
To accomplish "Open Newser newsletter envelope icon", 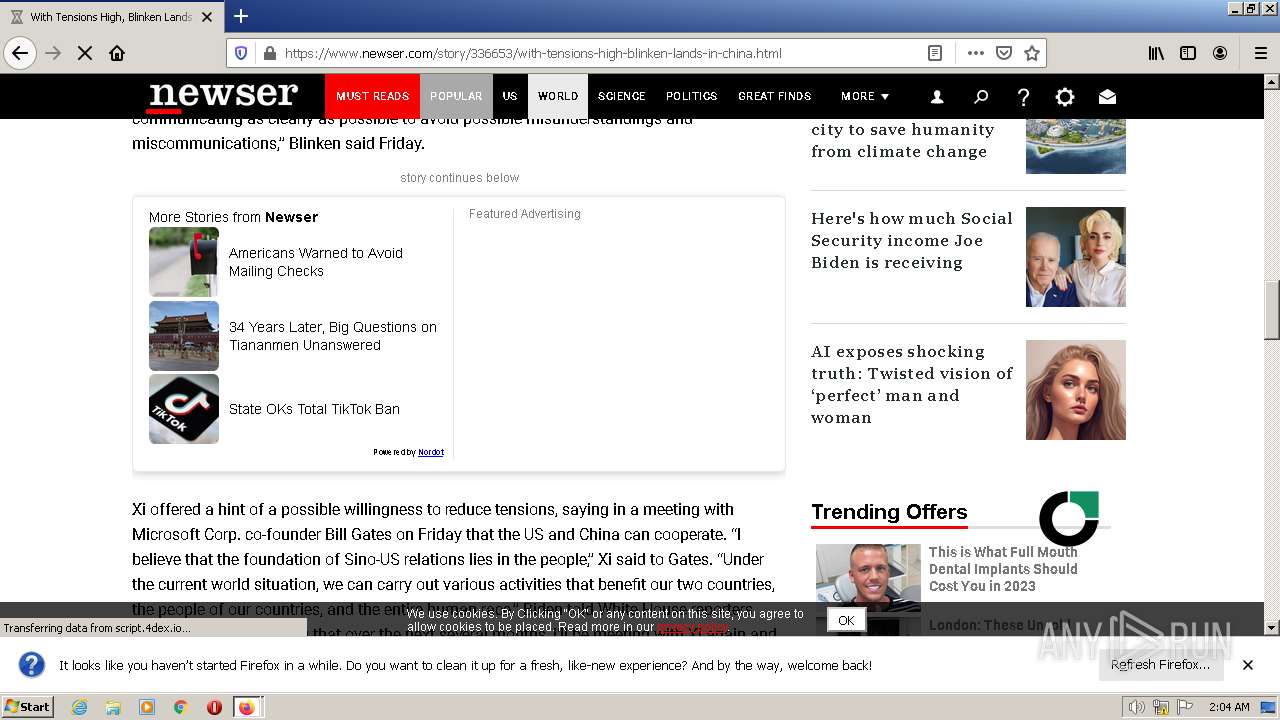I will tap(1107, 97).
